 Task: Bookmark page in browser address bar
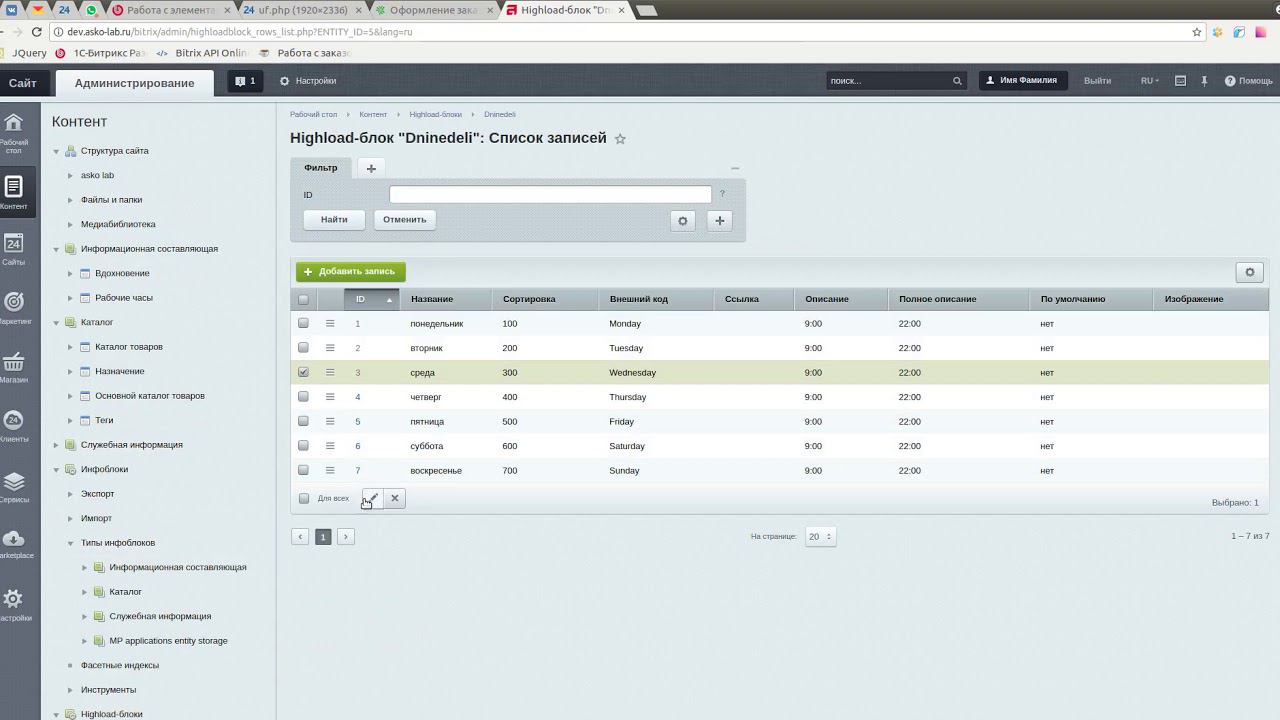[x=1197, y=32]
